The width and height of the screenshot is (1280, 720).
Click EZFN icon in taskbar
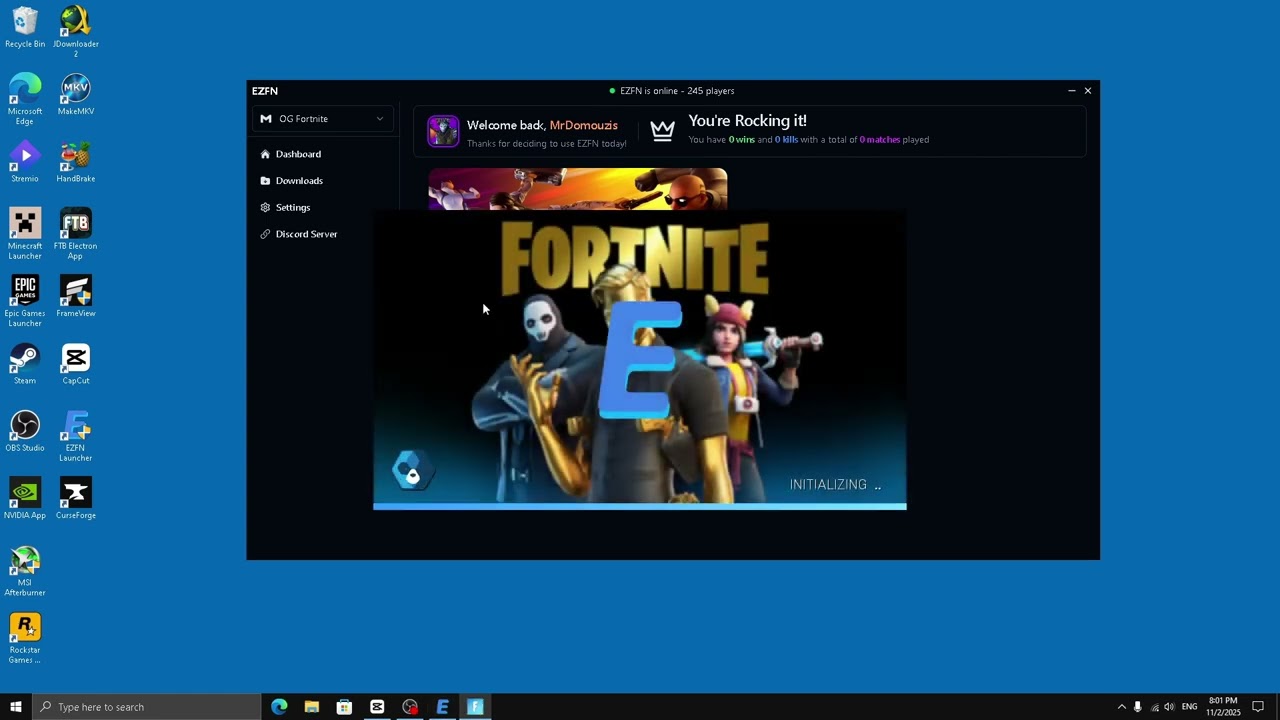(442, 707)
